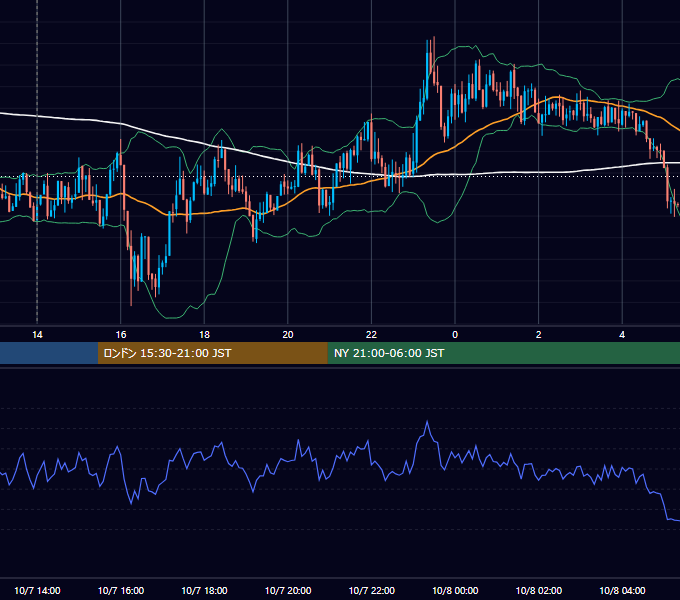The width and height of the screenshot is (680, 600).
Task: Click the 20 hour label on the price chart
Action: point(288,335)
